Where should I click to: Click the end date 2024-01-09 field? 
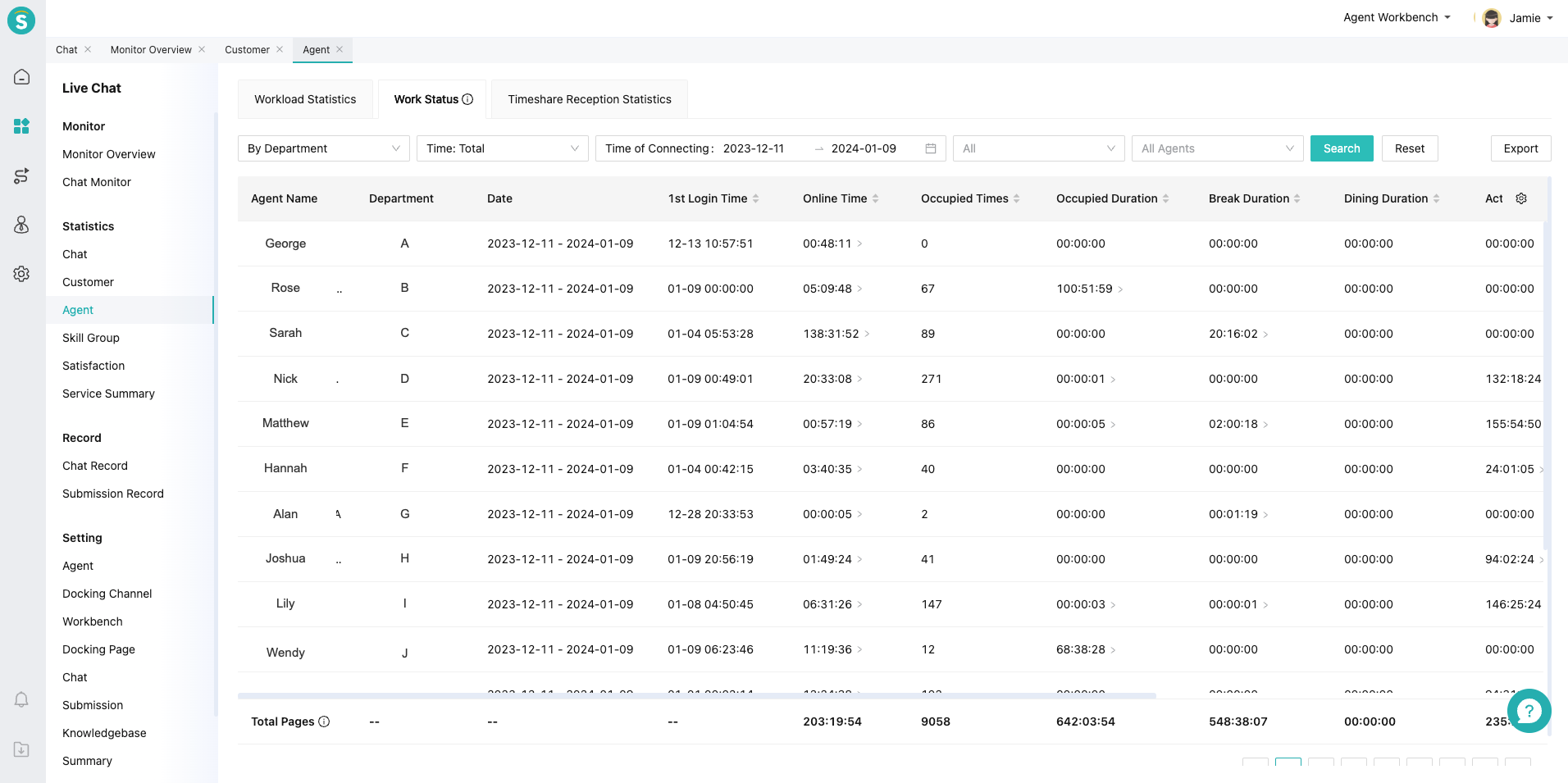coord(864,148)
